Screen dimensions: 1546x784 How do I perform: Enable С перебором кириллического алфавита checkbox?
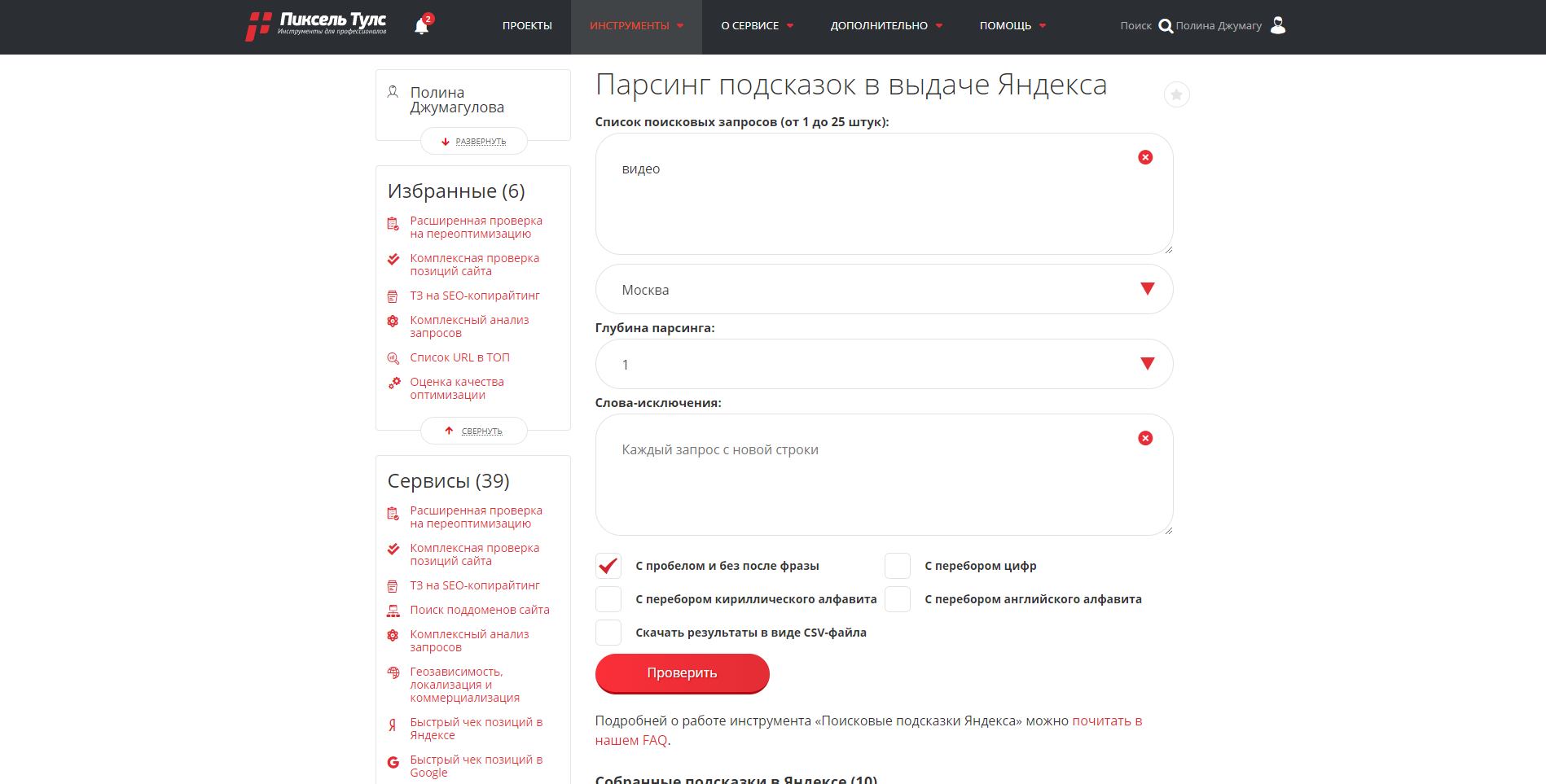pyautogui.click(x=608, y=599)
